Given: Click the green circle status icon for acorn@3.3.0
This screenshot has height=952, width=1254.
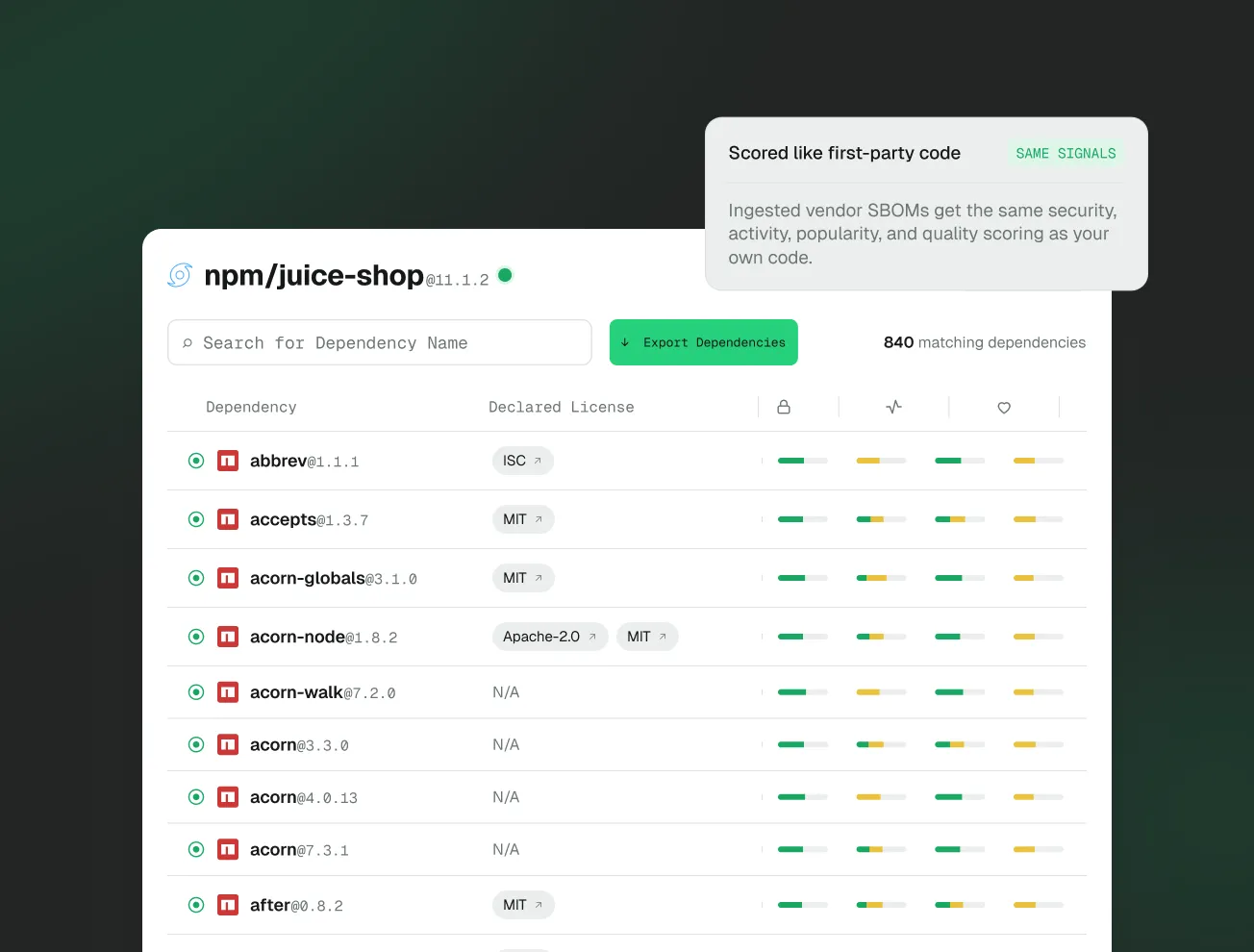Looking at the screenshot, I should [196, 744].
